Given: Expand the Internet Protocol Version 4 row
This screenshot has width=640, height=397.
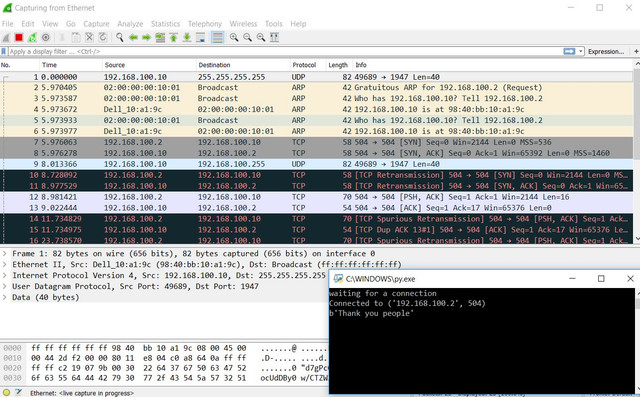Looking at the screenshot, I should point(4,275).
